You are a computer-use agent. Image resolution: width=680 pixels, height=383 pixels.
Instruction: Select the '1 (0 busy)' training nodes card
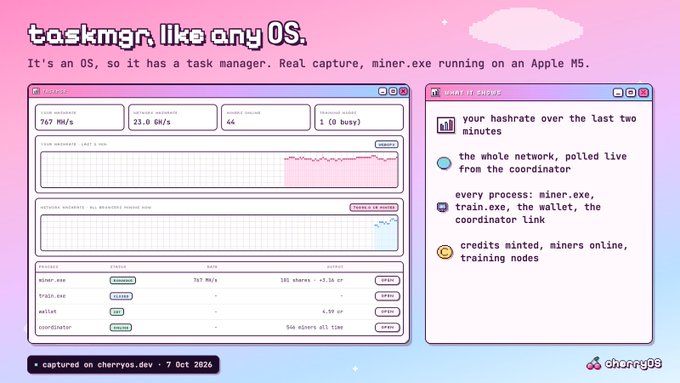[359, 117]
